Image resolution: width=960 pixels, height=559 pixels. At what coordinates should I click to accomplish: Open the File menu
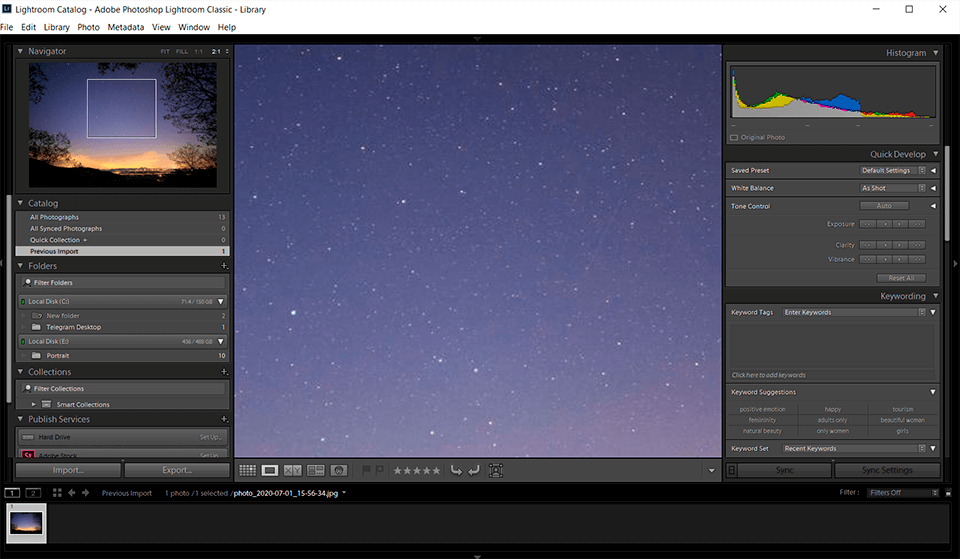pyautogui.click(x=7, y=27)
